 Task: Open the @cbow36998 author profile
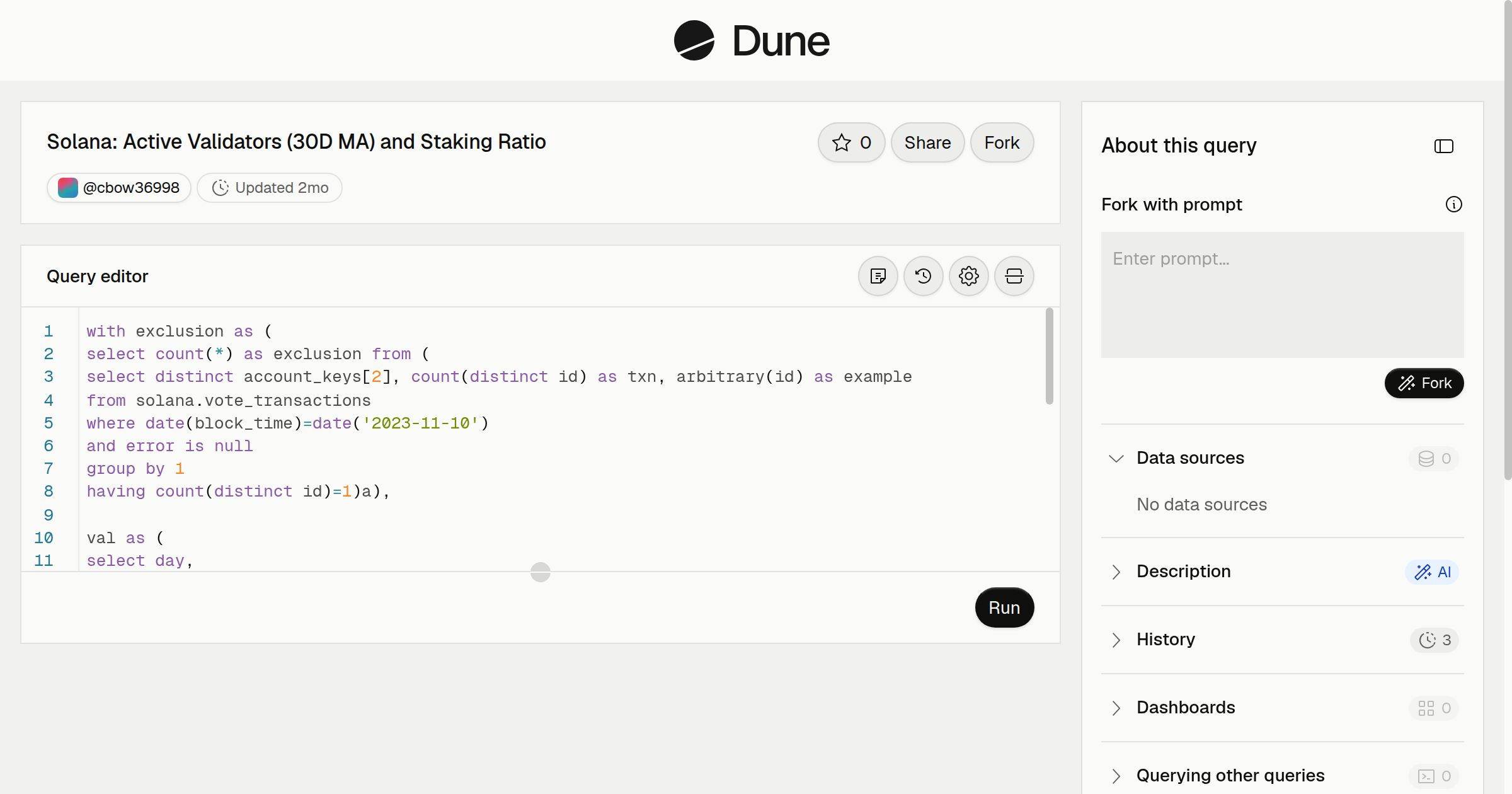[x=119, y=188]
